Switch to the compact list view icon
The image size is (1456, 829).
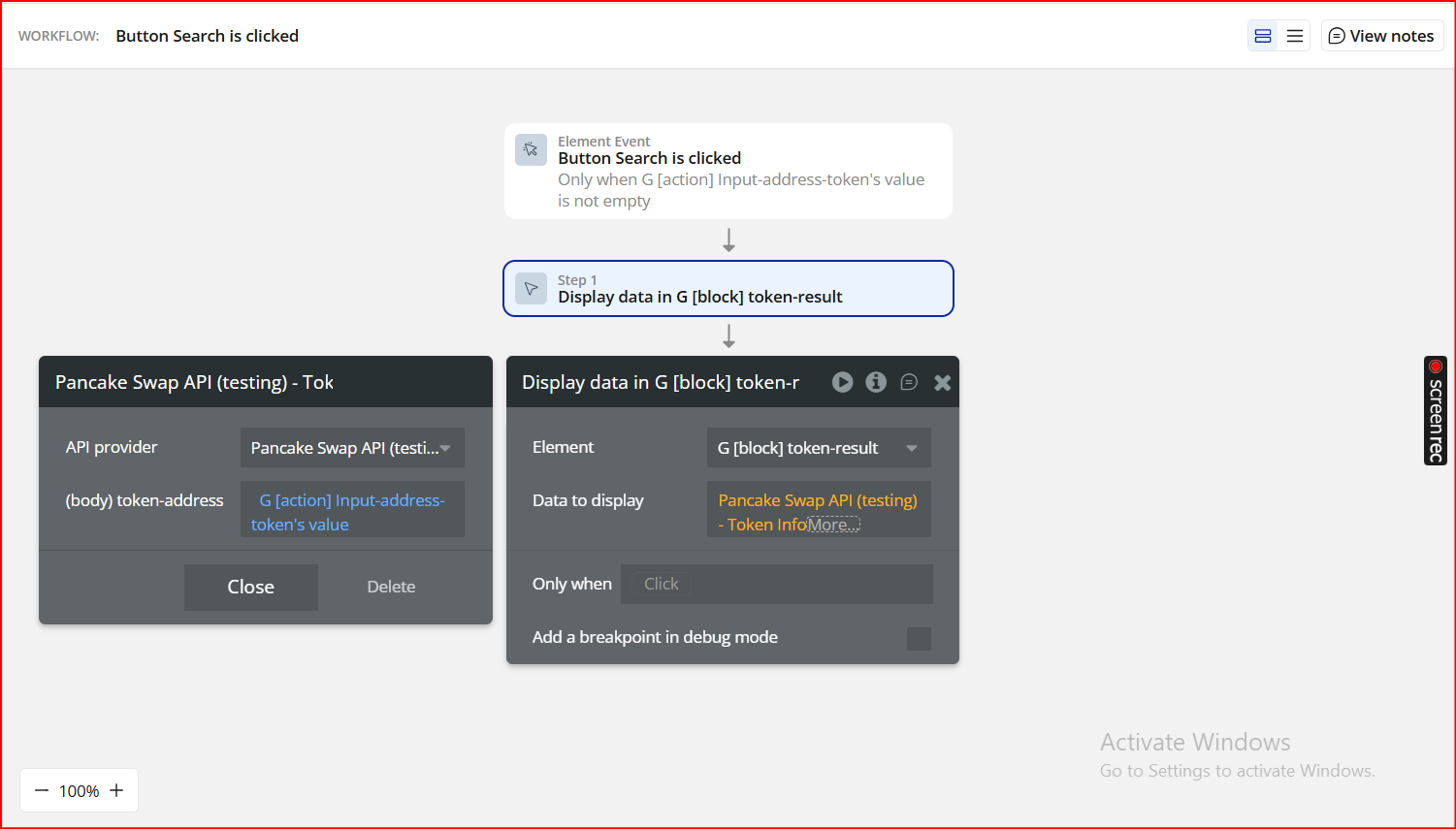pyautogui.click(x=1295, y=36)
